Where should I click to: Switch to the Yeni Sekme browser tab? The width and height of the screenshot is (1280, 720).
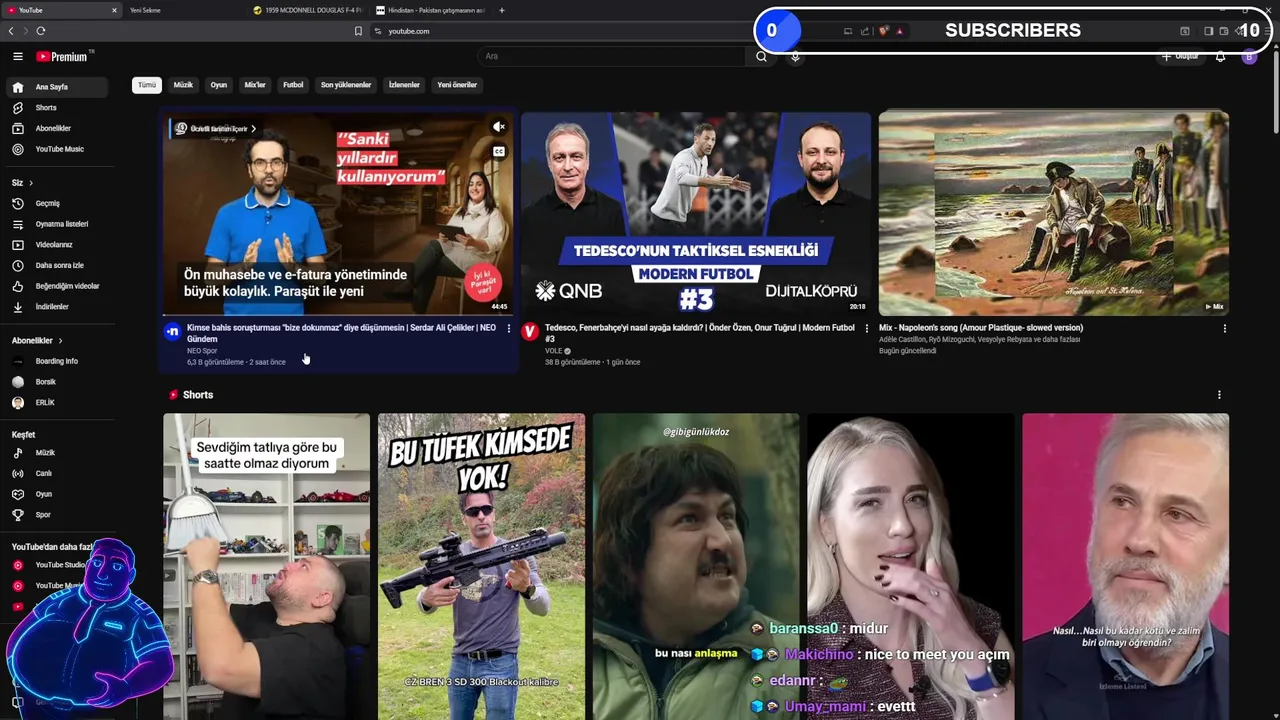[184, 10]
